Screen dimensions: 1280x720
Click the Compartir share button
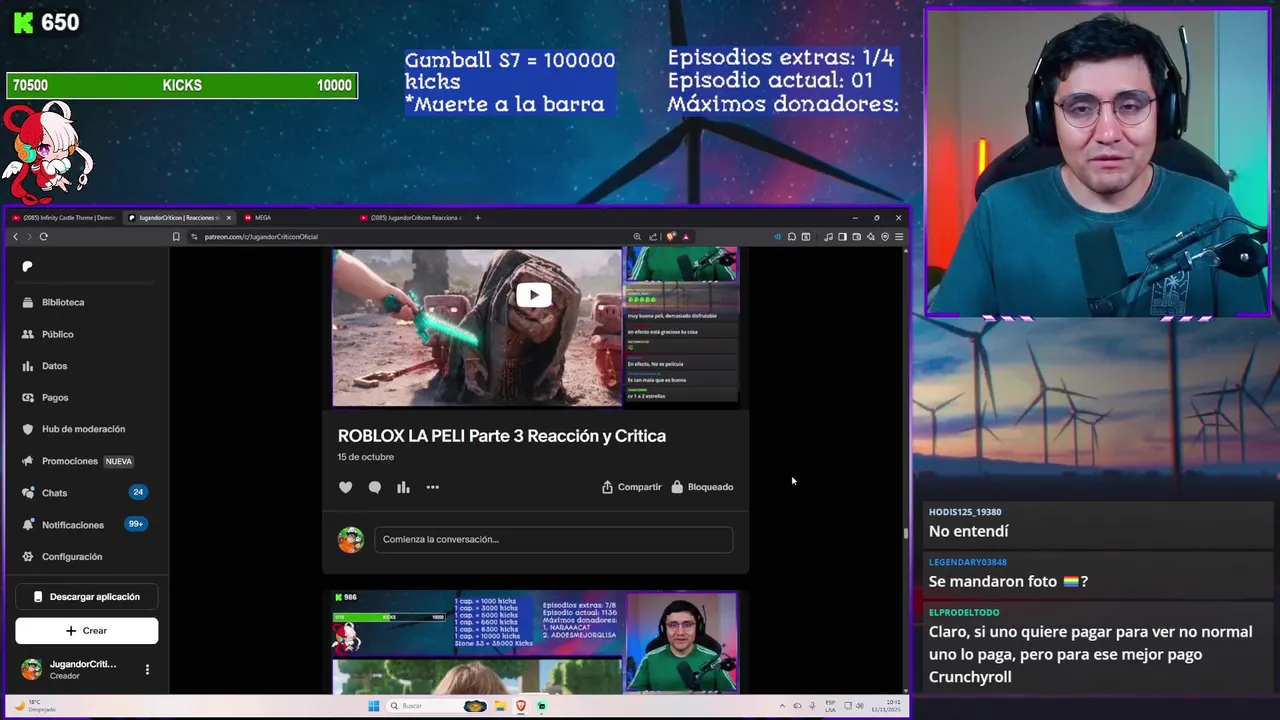(x=631, y=487)
